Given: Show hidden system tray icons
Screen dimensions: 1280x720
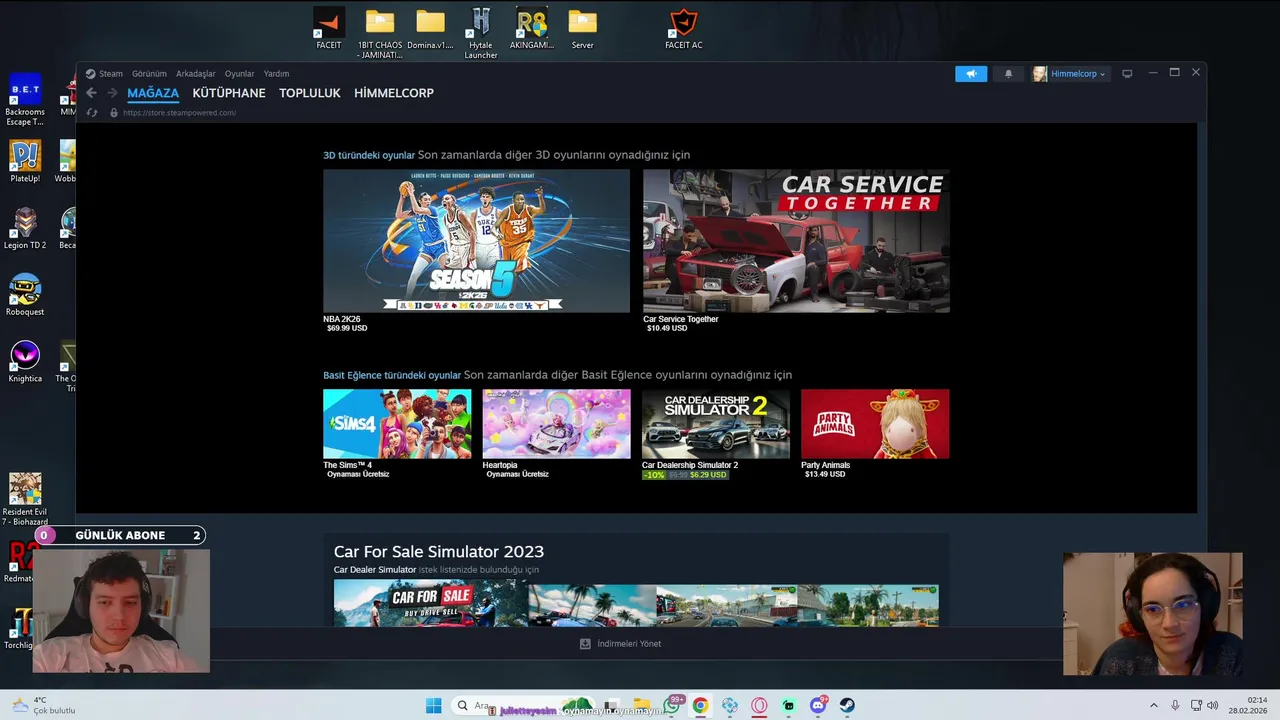Looking at the screenshot, I should coord(1153,706).
